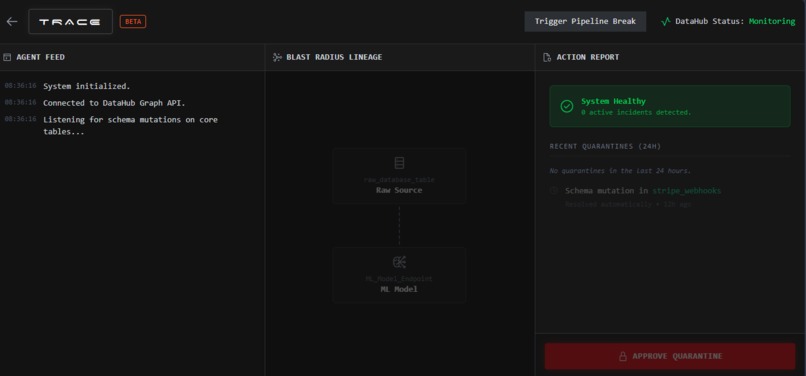Screen dimensions: 806x376
Task: Click the Monitoring status text
Action: 772,22
